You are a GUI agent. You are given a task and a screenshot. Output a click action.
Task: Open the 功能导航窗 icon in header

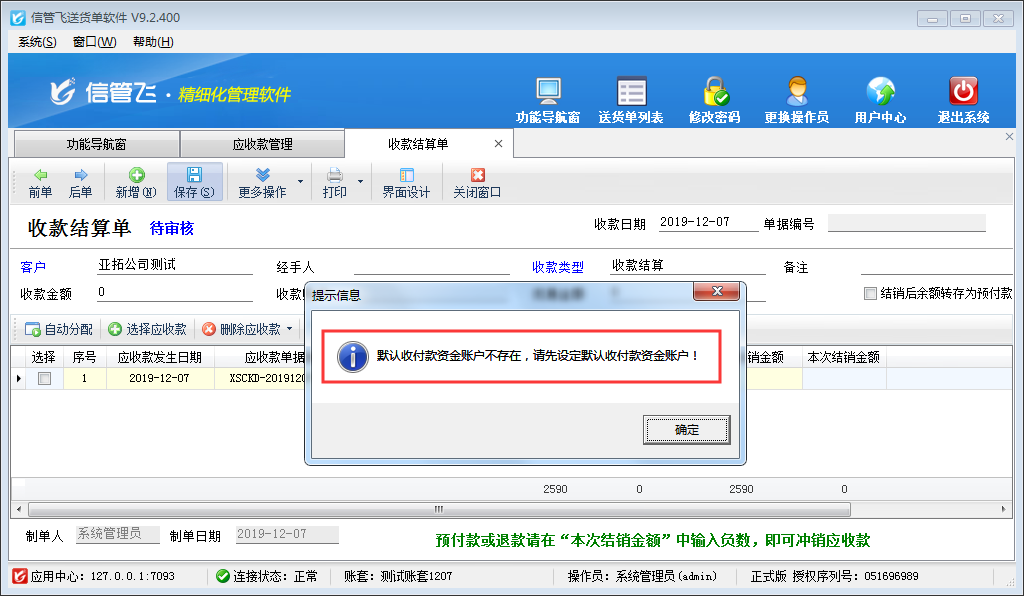548,92
